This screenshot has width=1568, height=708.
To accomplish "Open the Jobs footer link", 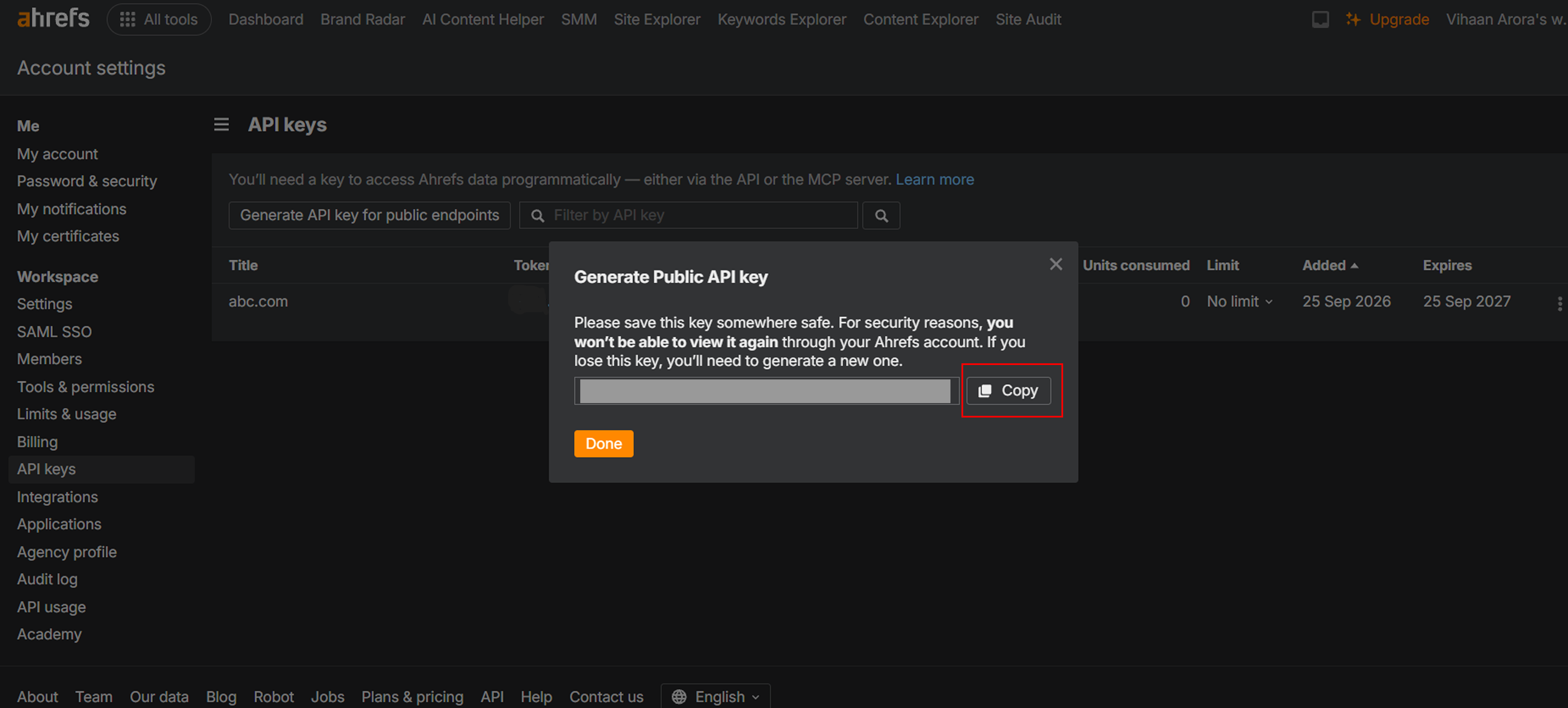I will 327,697.
